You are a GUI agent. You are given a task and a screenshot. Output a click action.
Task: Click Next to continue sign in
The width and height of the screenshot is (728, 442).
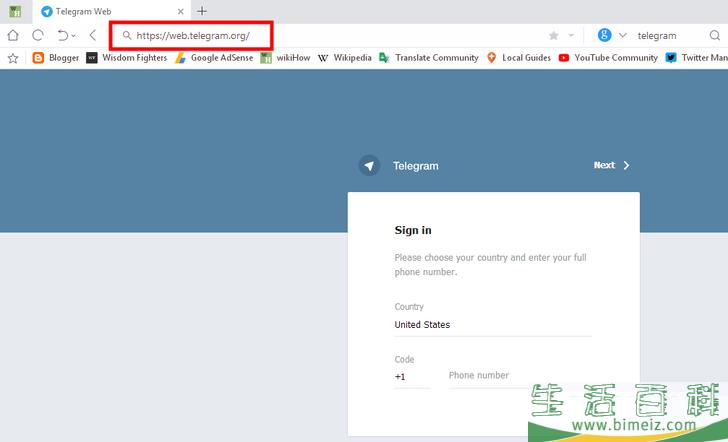tap(611, 165)
